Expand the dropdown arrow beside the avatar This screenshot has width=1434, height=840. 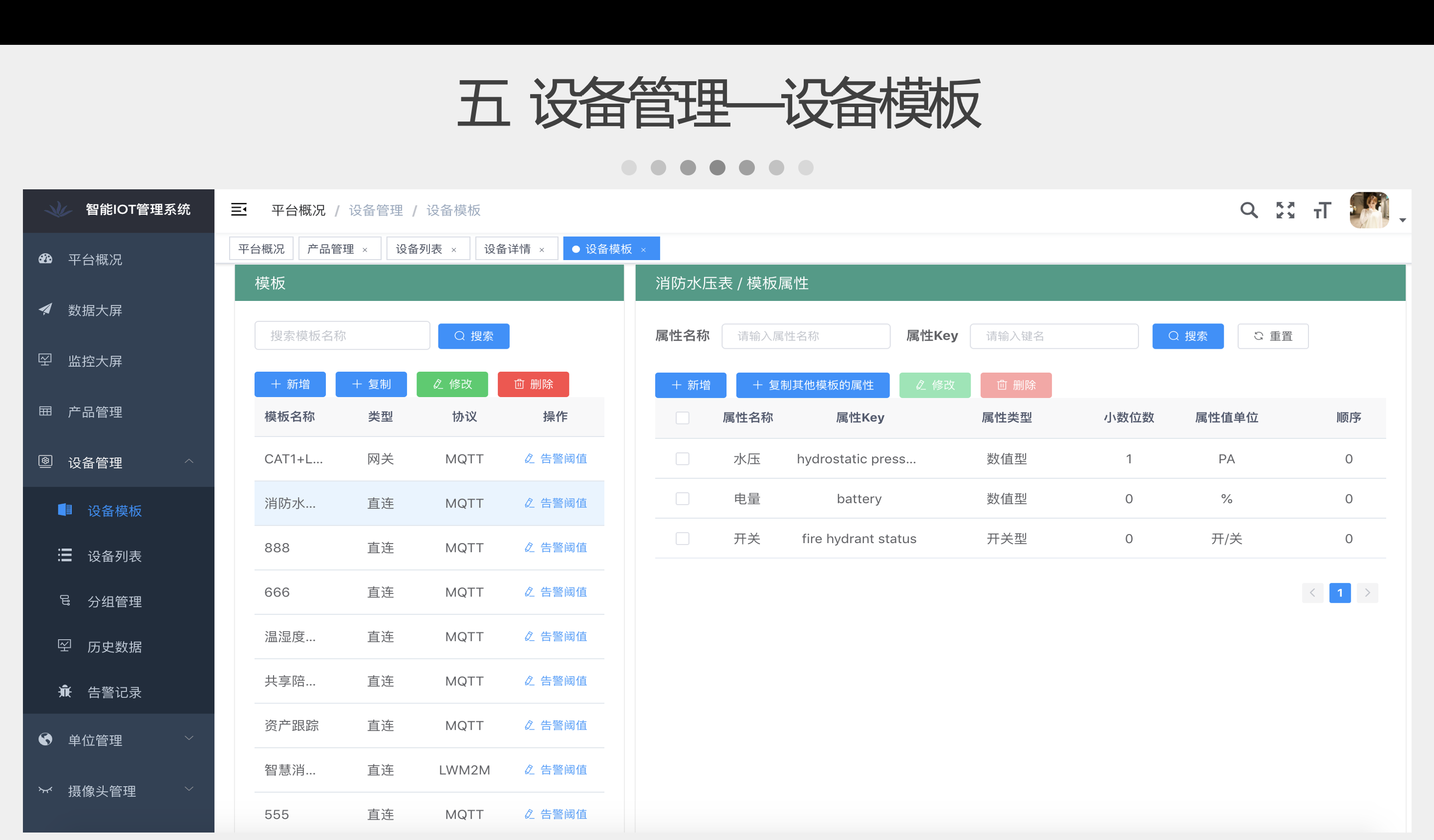(x=1402, y=220)
